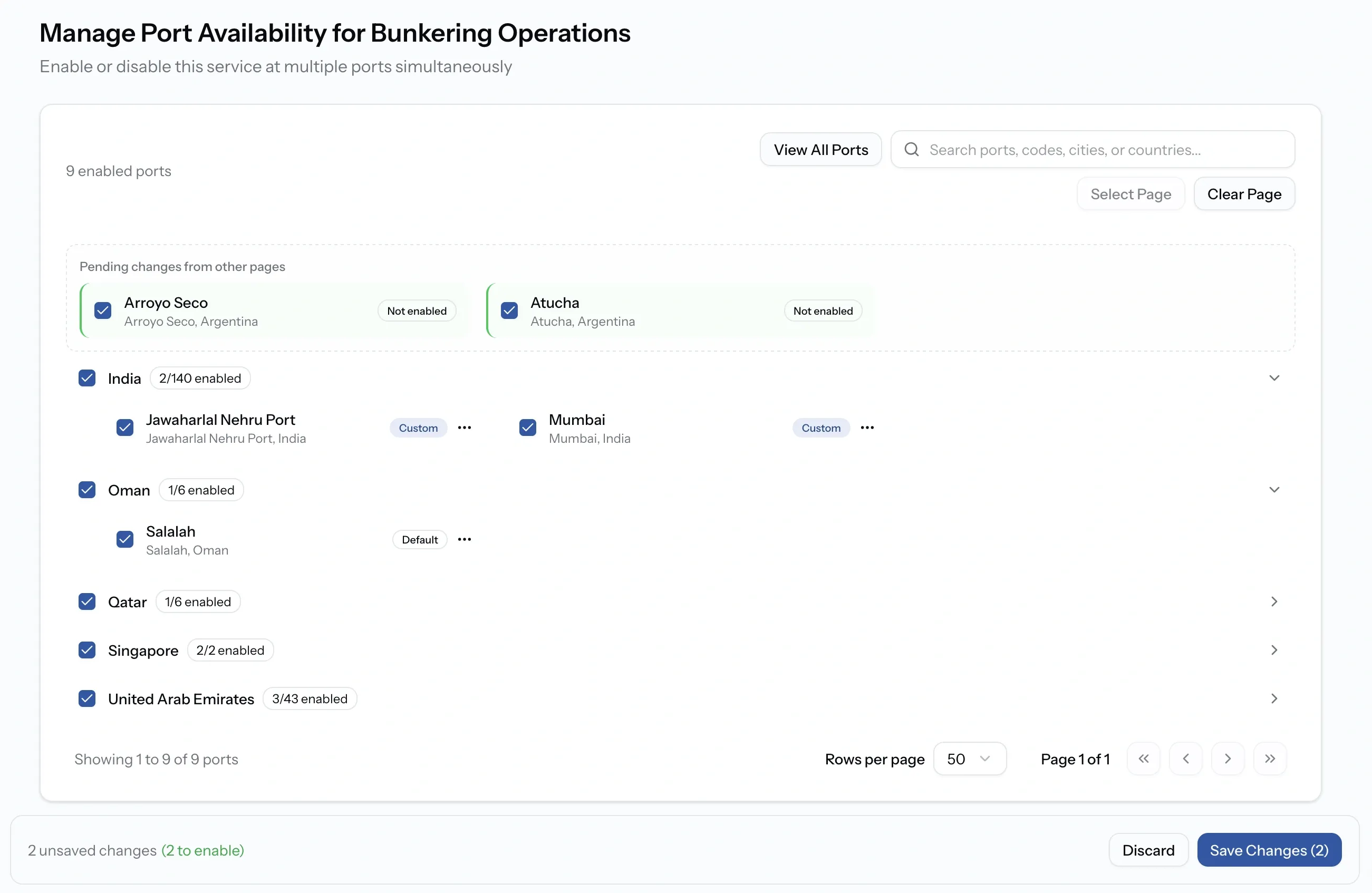This screenshot has width=1372, height=893.
Task: Open the rows per page dropdown
Action: [970, 759]
